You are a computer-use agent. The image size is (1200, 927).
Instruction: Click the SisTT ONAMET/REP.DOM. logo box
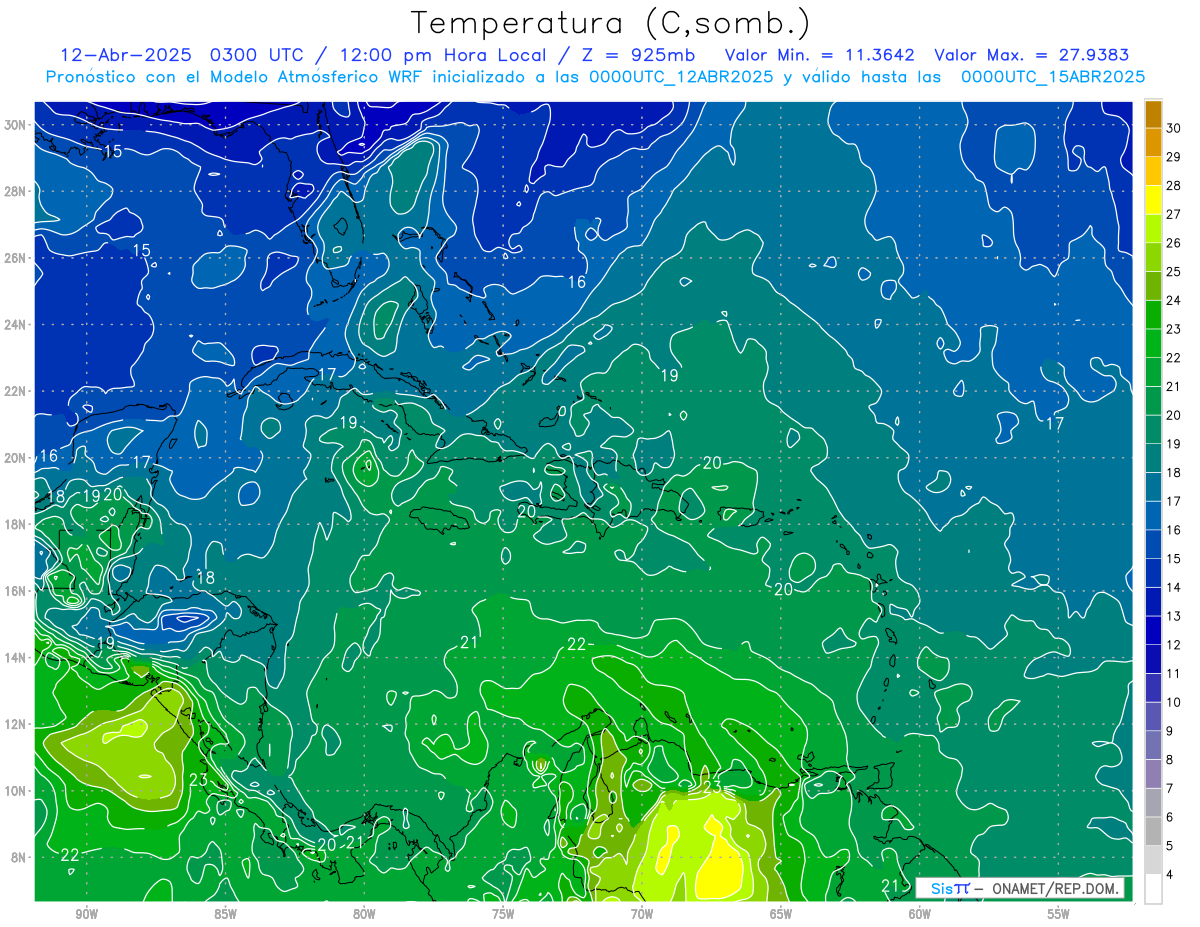click(1019, 888)
